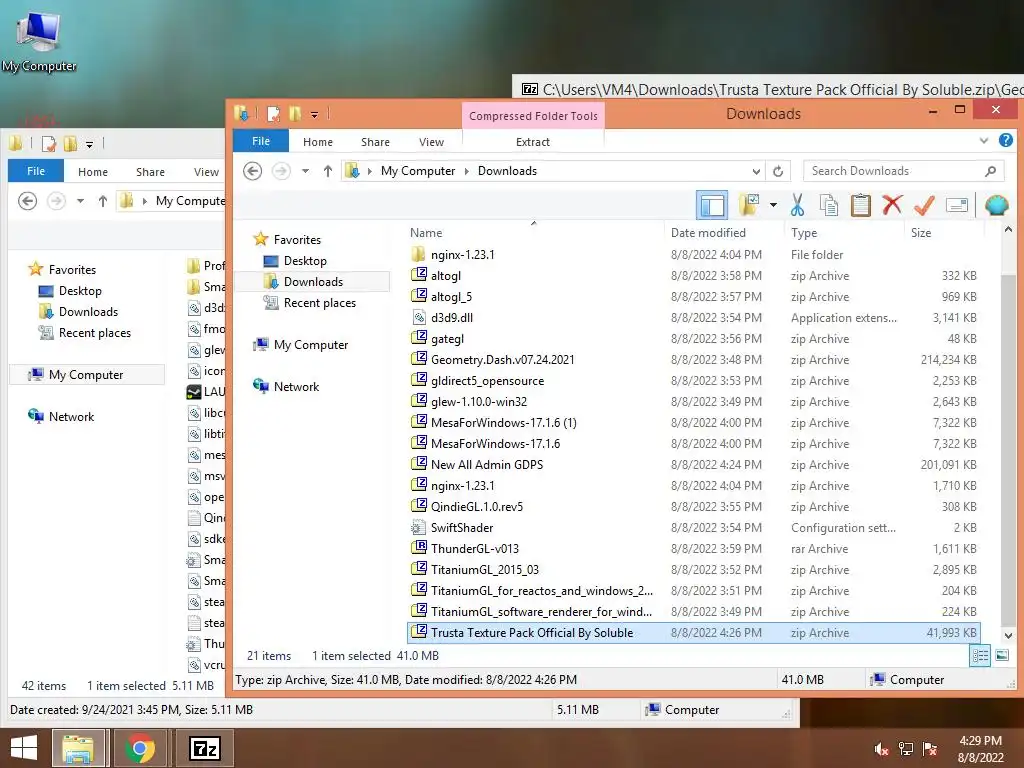Open Classic Shell settings shell icon
The height and width of the screenshot is (768, 1024).
click(997, 205)
